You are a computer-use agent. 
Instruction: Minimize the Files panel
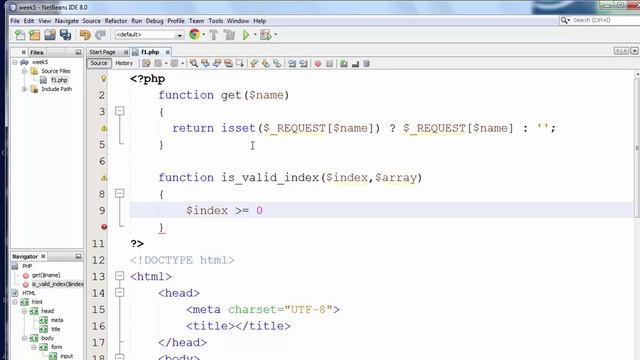(x=78, y=52)
